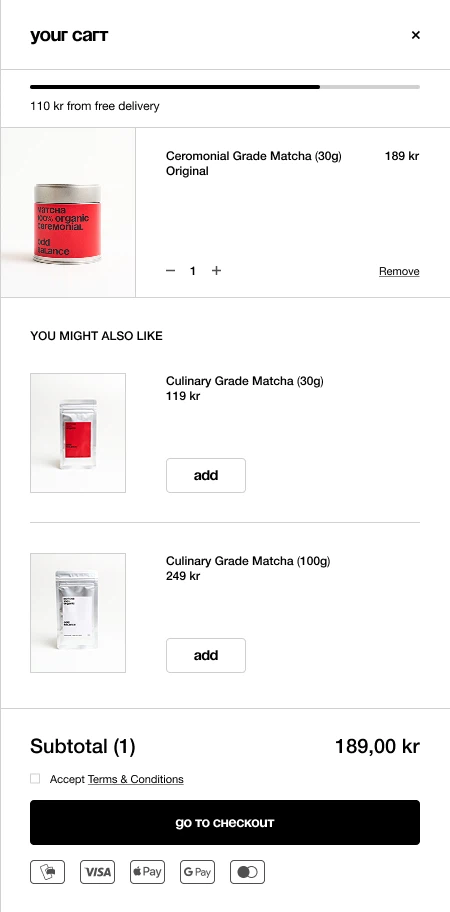The image size is (450, 912).
Task: Open the Ceremonial Matcha red tin thumbnail
Action: (68, 212)
